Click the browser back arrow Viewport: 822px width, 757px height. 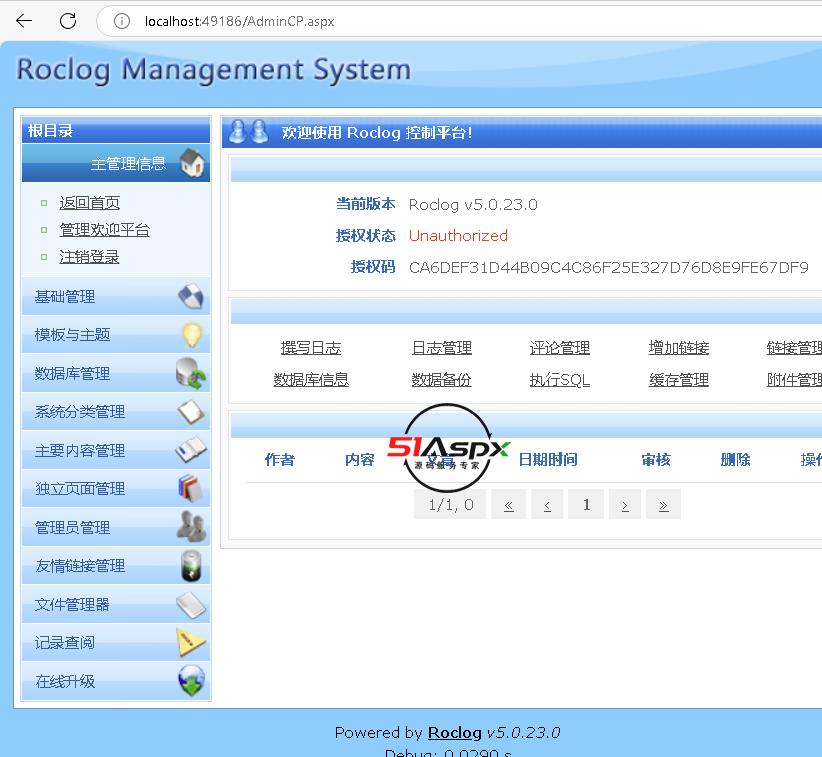pyautogui.click(x=24, y=21)
